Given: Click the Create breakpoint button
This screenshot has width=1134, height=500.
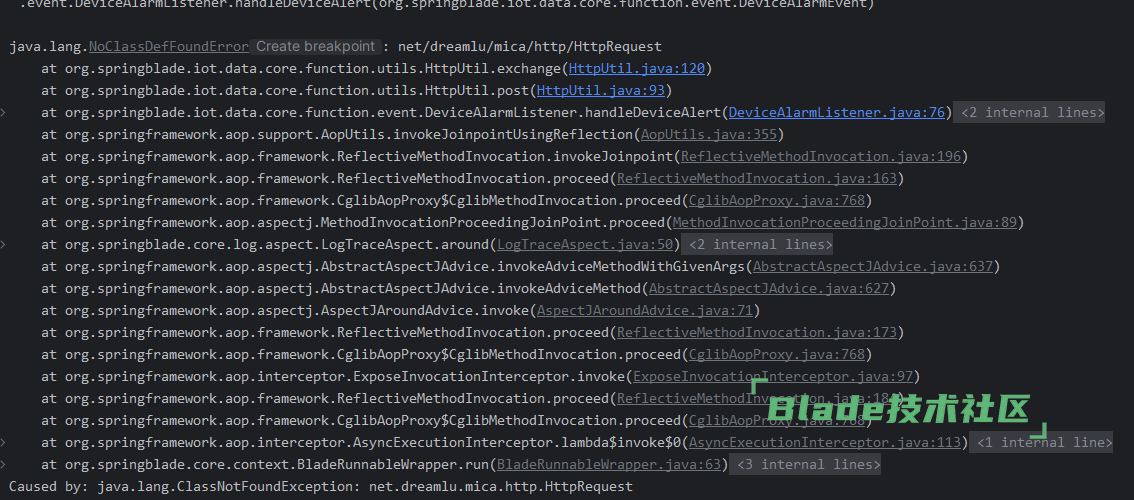Looking at the screenshot, I should [315, 47].
